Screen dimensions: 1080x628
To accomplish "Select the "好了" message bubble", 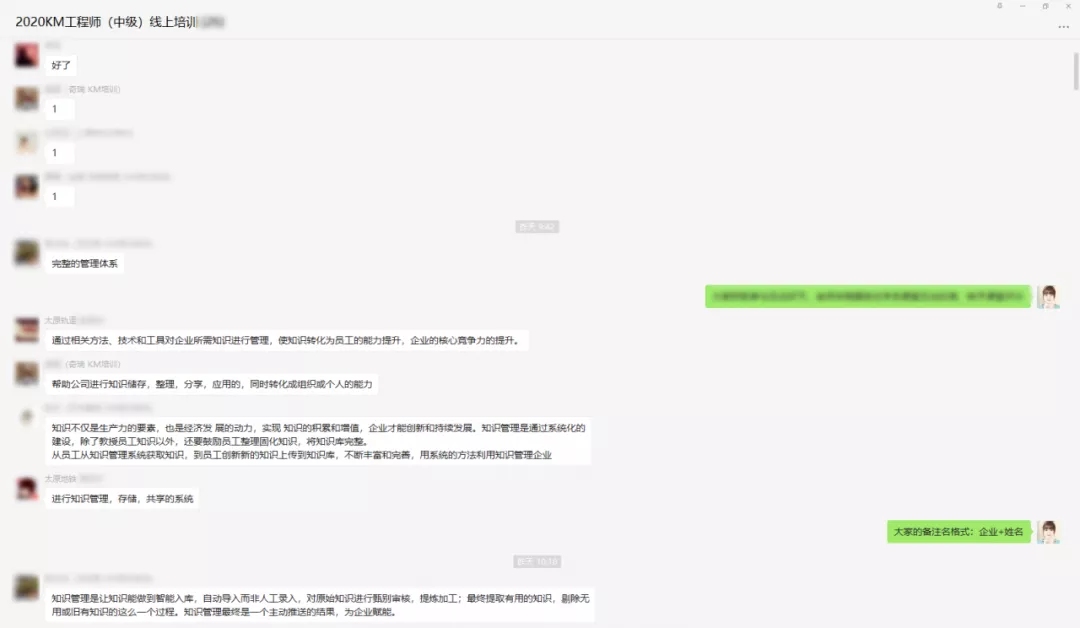I will point(61,65).
